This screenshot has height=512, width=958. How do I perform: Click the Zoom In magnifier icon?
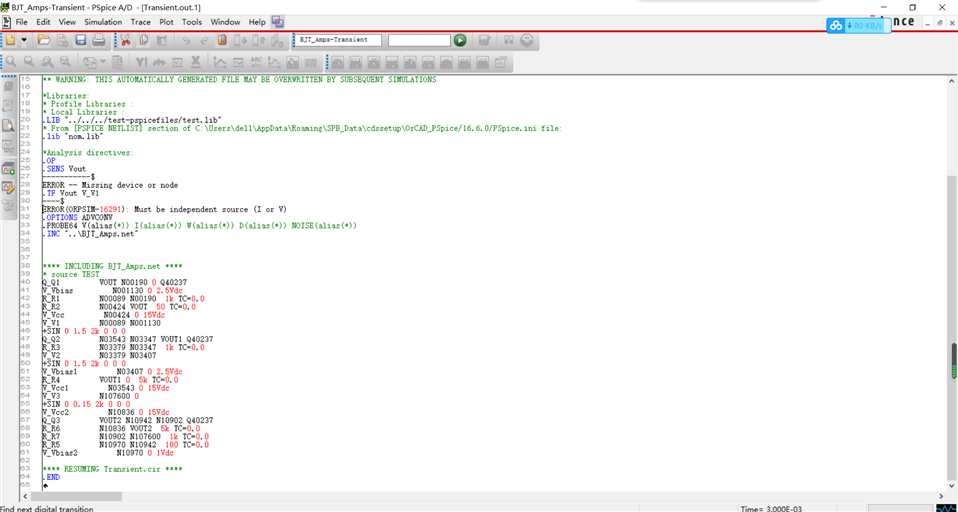click(x=10, y=62)
